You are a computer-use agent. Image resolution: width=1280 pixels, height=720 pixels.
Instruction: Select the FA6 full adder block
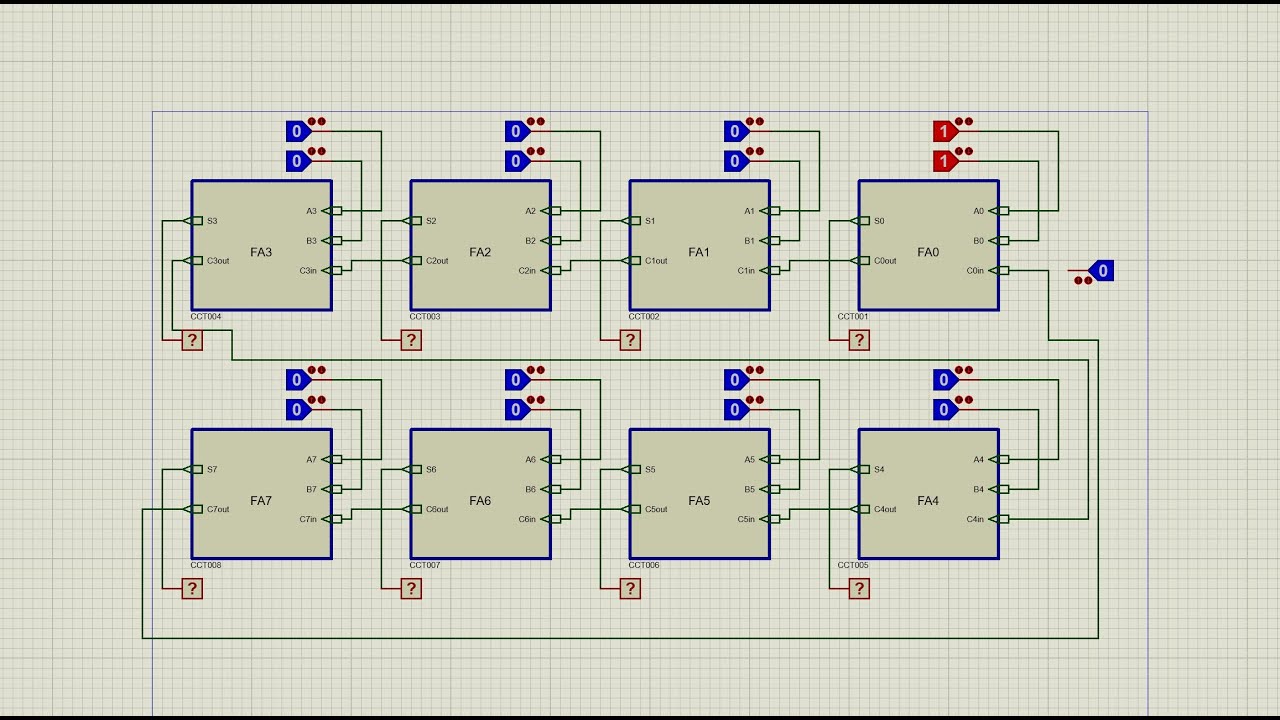click(481, 494)
